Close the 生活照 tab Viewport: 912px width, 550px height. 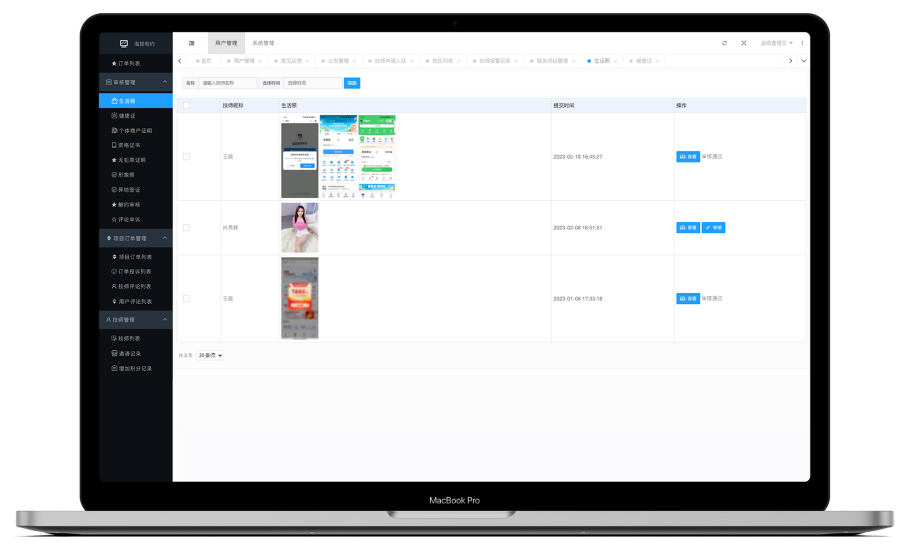pos(616,61)
